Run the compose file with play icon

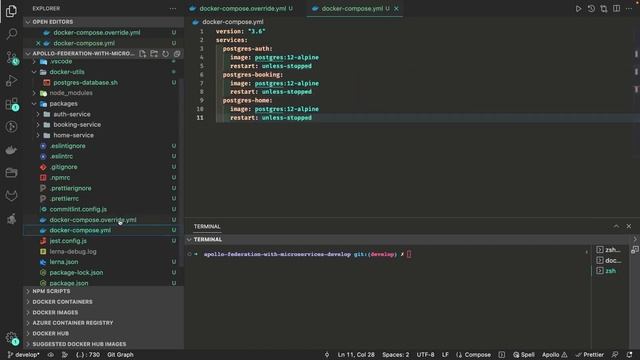[x=578, y=9]
